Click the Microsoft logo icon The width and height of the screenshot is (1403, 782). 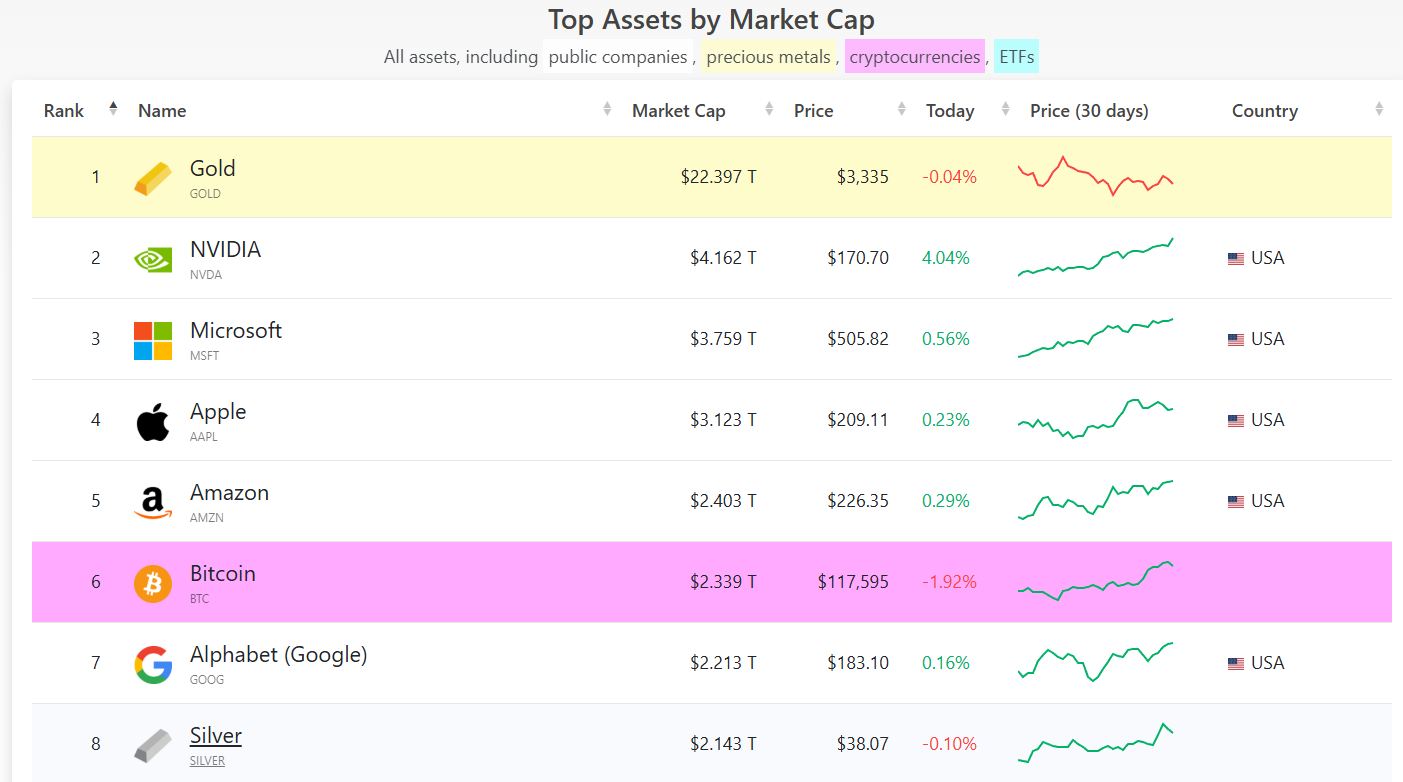point(153,340)
